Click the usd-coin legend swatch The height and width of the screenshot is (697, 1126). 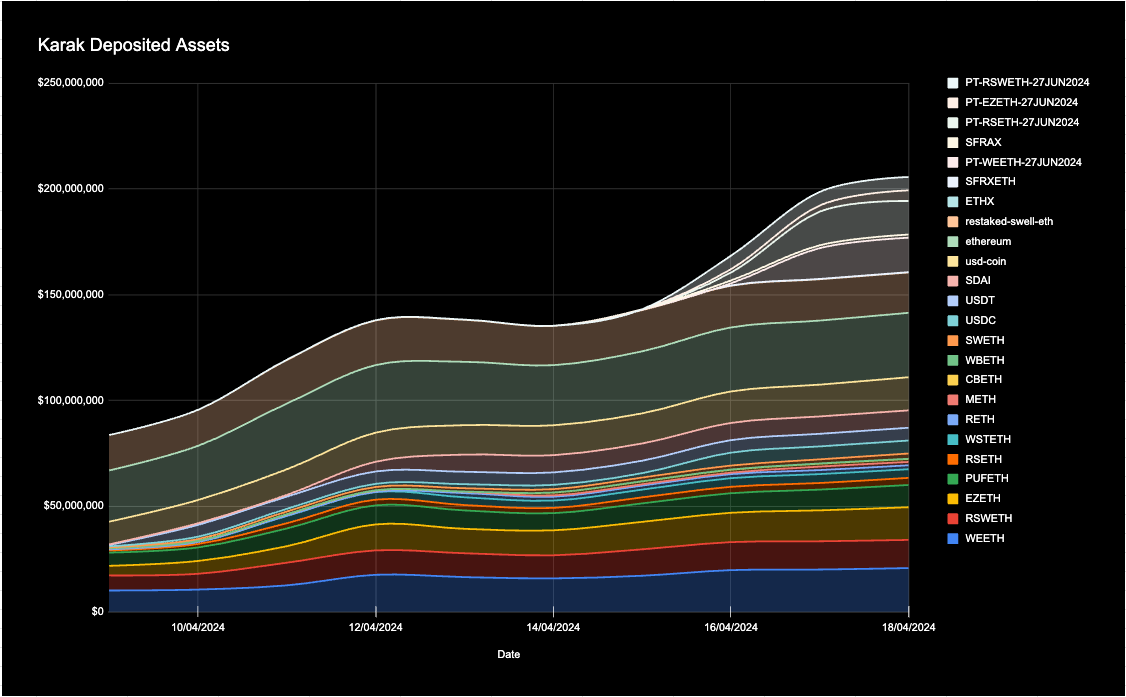(x=953, y=261)
